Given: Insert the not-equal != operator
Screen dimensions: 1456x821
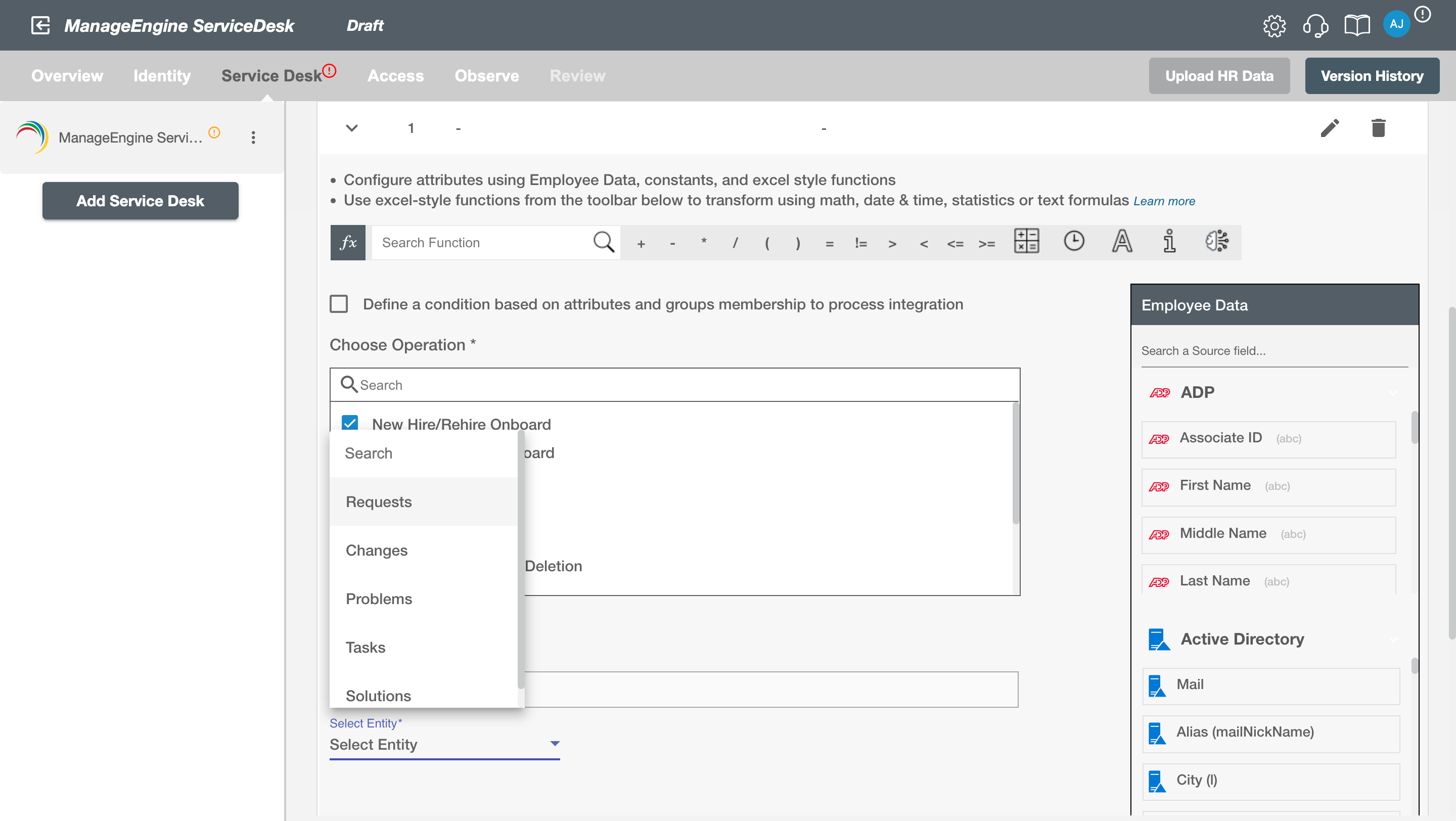Looking at the screenshot, I should coord(861,244).
